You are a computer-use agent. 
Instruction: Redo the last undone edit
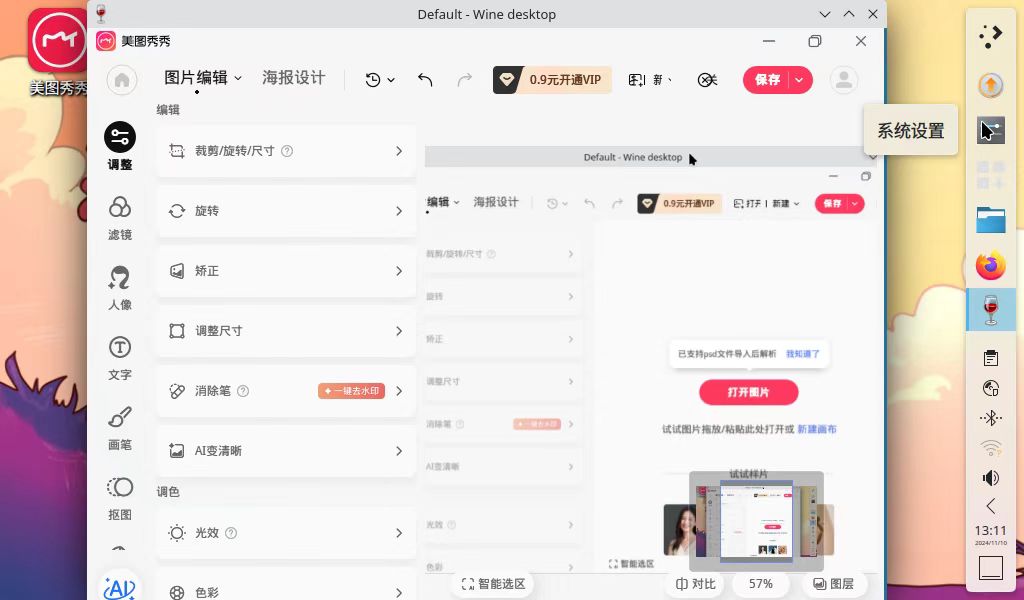[464, 80]
